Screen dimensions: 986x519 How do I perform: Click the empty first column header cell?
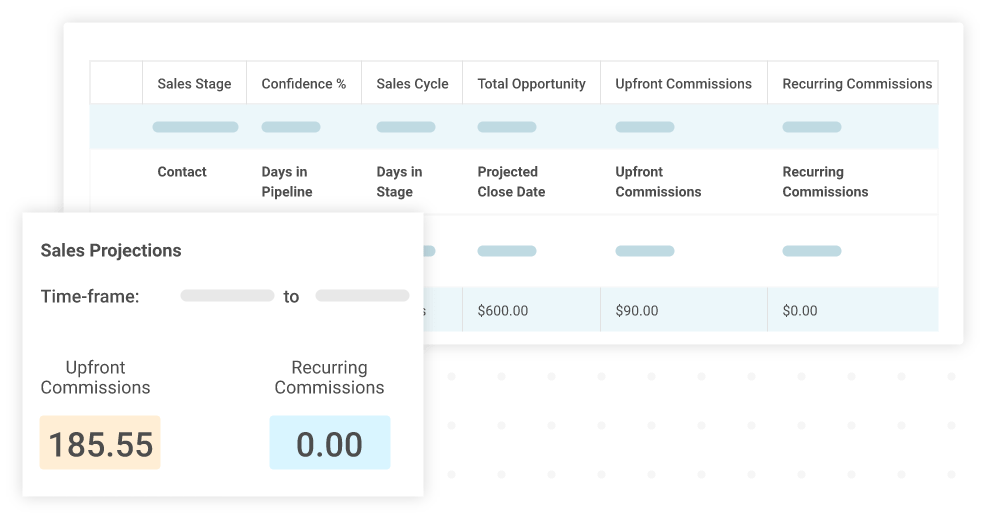coord(116,82)
